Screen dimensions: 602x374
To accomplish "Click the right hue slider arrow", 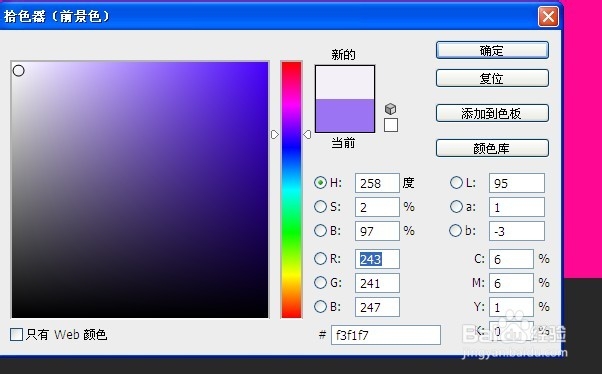I will (x=307, y=134).
